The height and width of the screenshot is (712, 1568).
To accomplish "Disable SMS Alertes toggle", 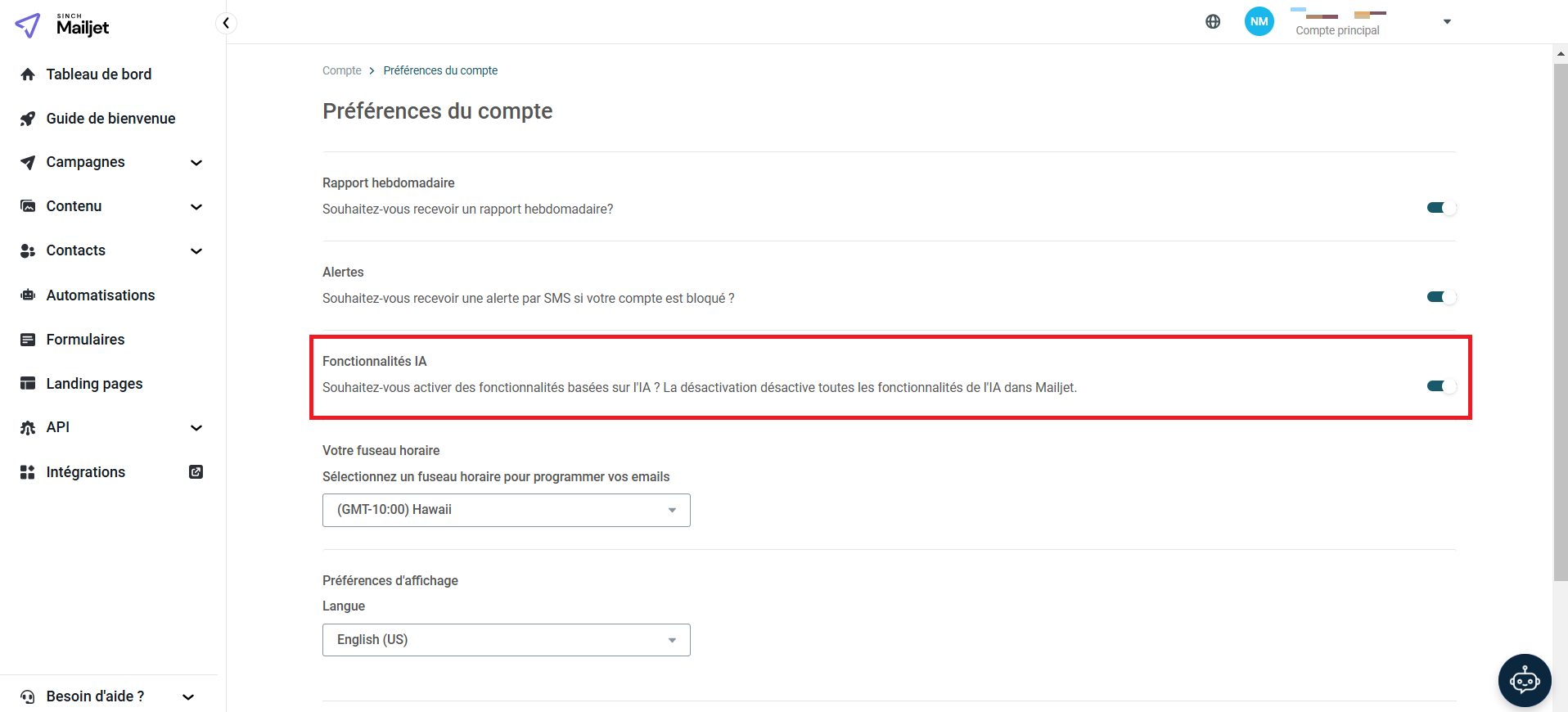I will coord(1441,297).
